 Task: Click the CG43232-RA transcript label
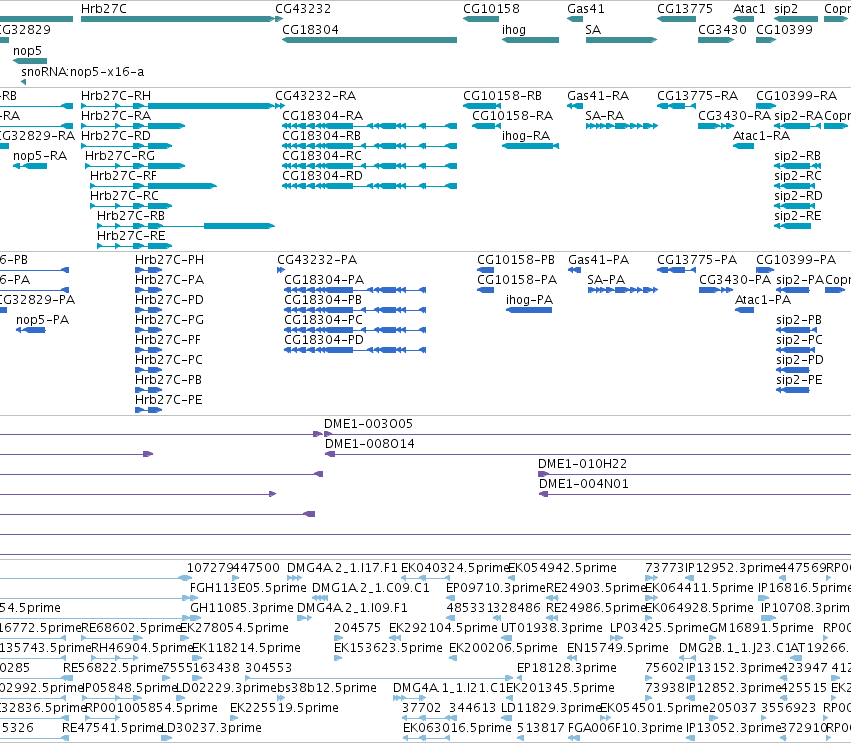click(315, 96)
